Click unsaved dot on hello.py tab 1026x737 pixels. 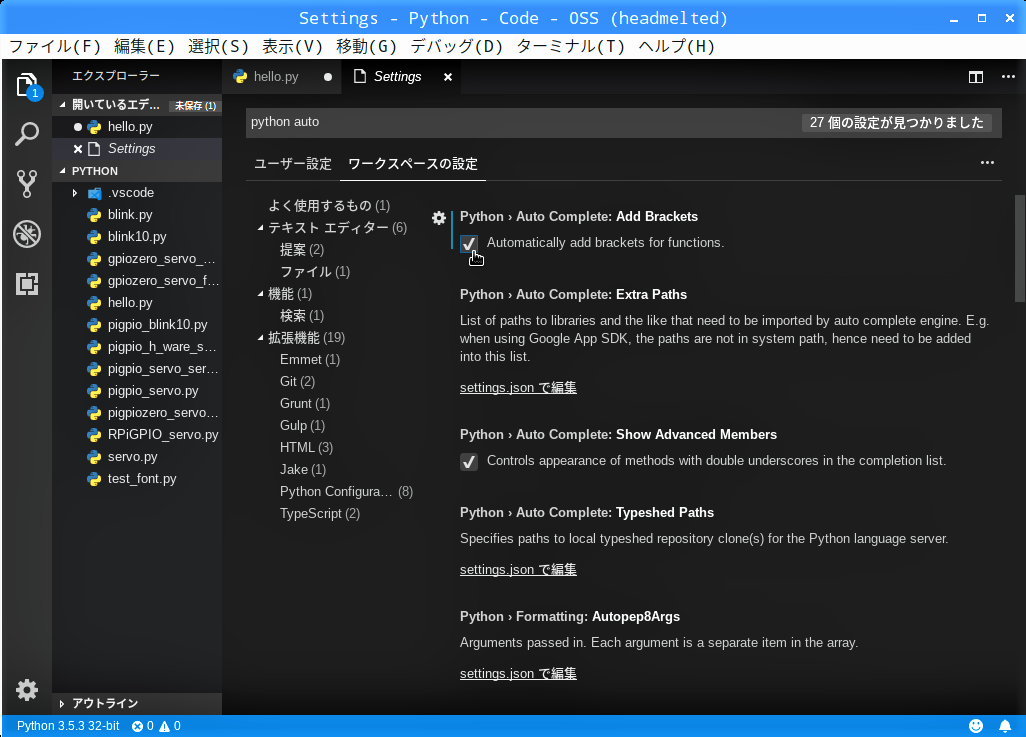point(328,77)
